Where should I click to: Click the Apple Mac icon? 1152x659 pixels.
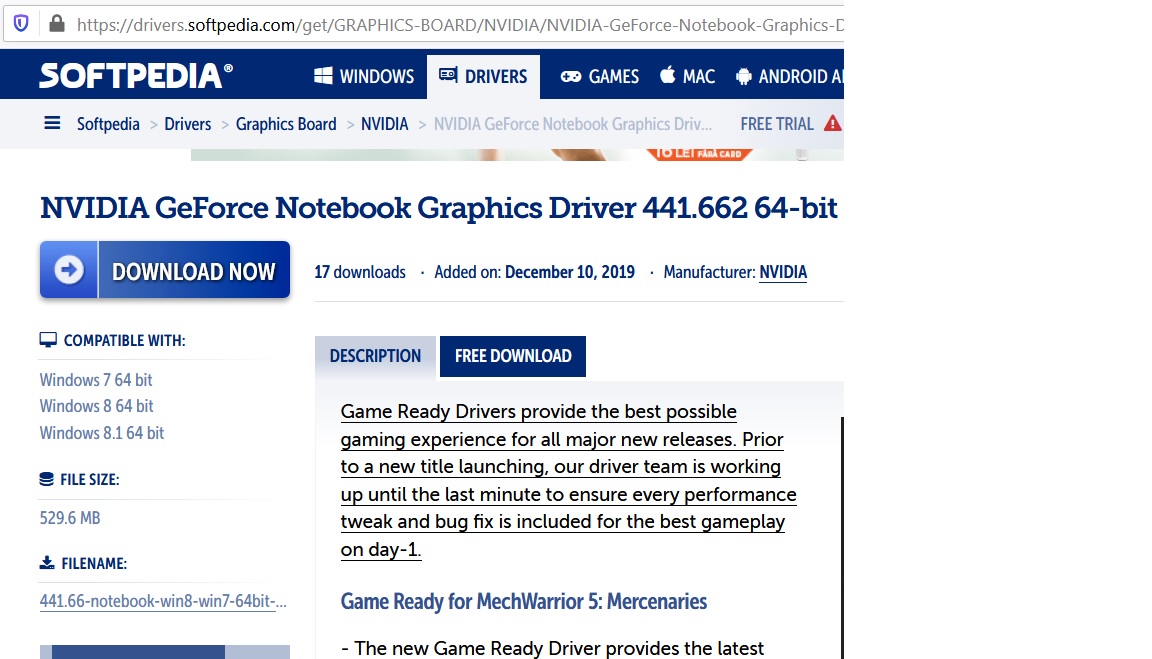pos(667,75)
